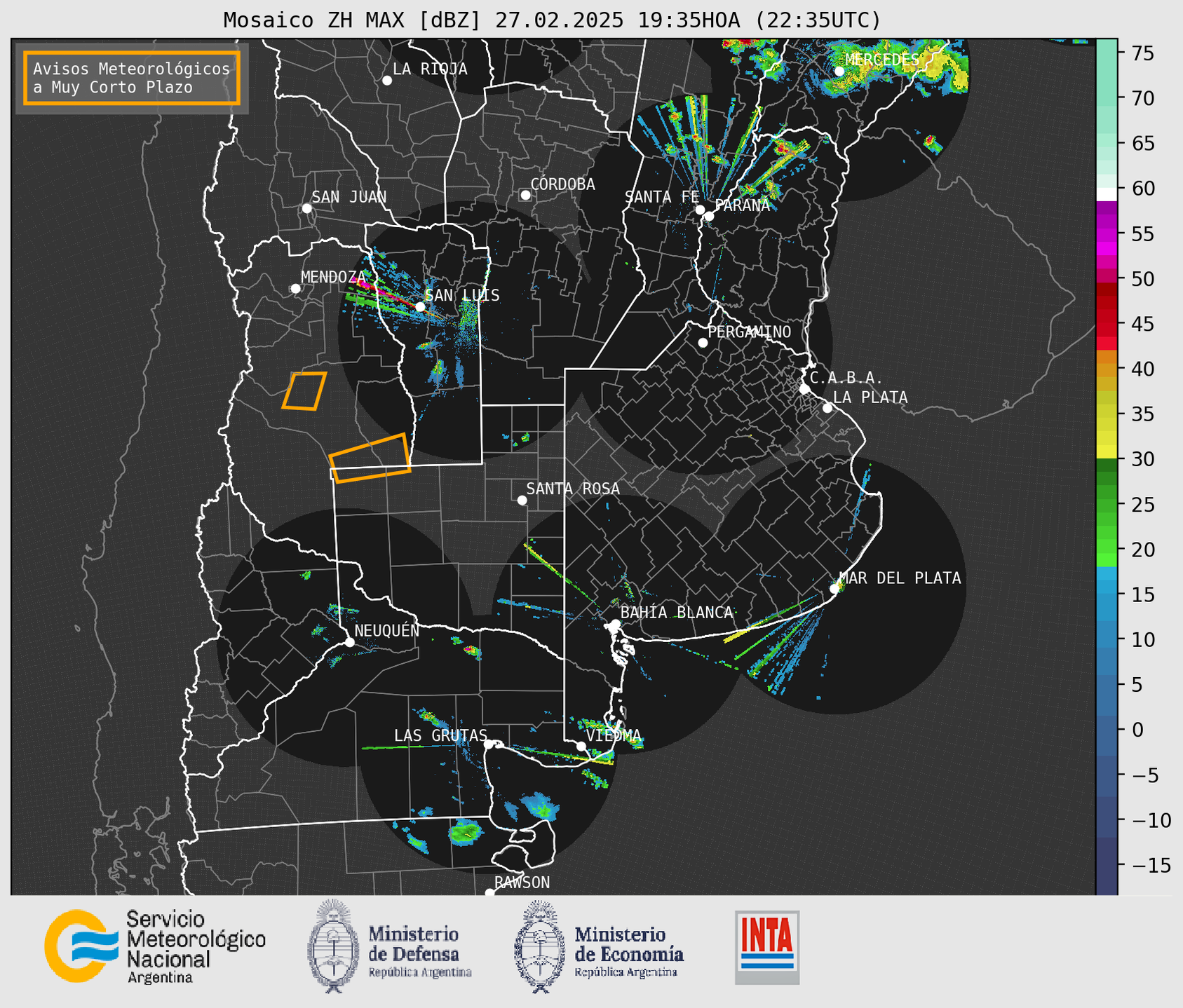Click the 'BAHÍA BLANCA' map label
The height and width of the screenshot is (1008, 1183).
[677, 613]
